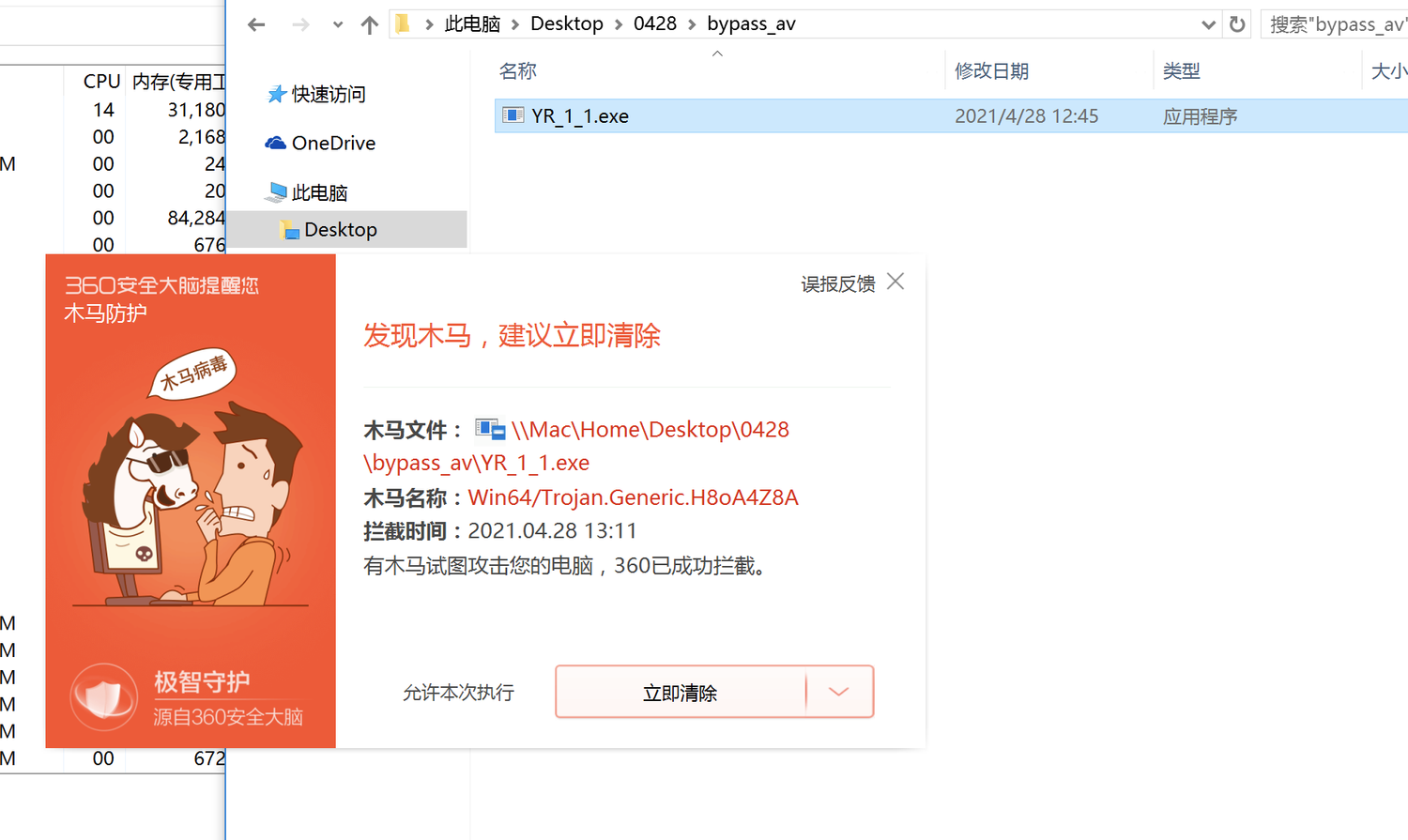The height and width of the screenshot is (840, 1408).
Task: Click the CPU column header in task manager
Action: click(x=101, y=82)
